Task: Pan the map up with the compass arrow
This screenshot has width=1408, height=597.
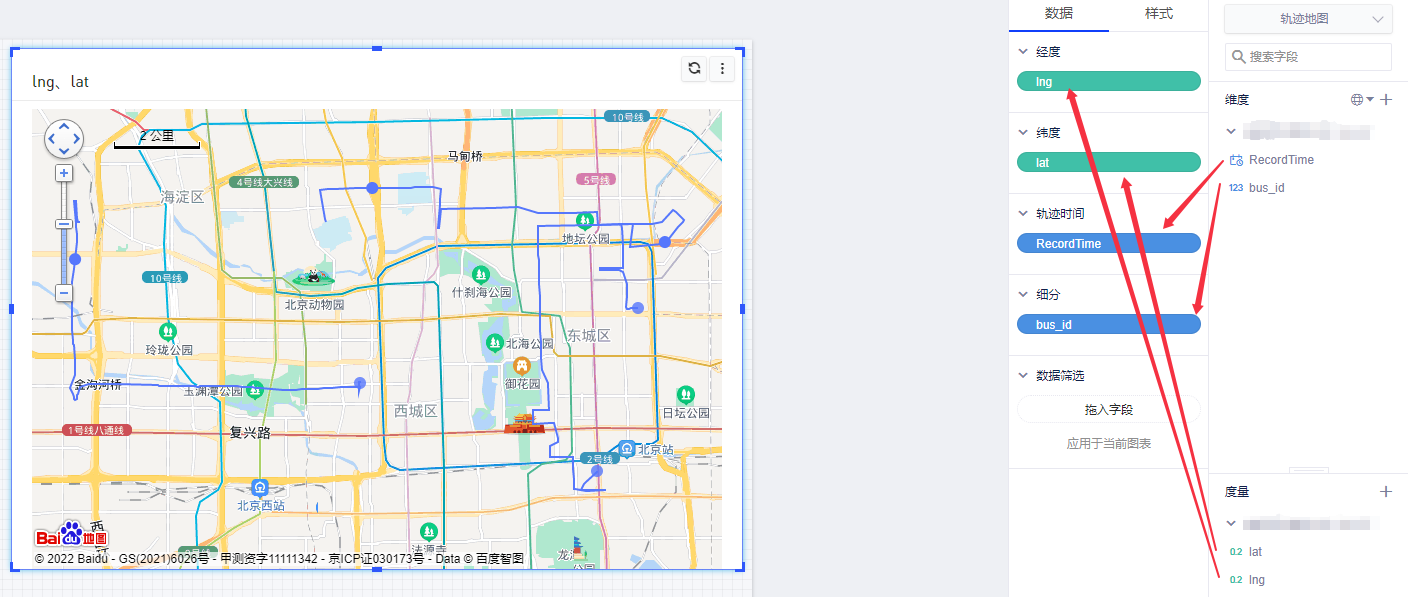Action: tap(64, 127)
